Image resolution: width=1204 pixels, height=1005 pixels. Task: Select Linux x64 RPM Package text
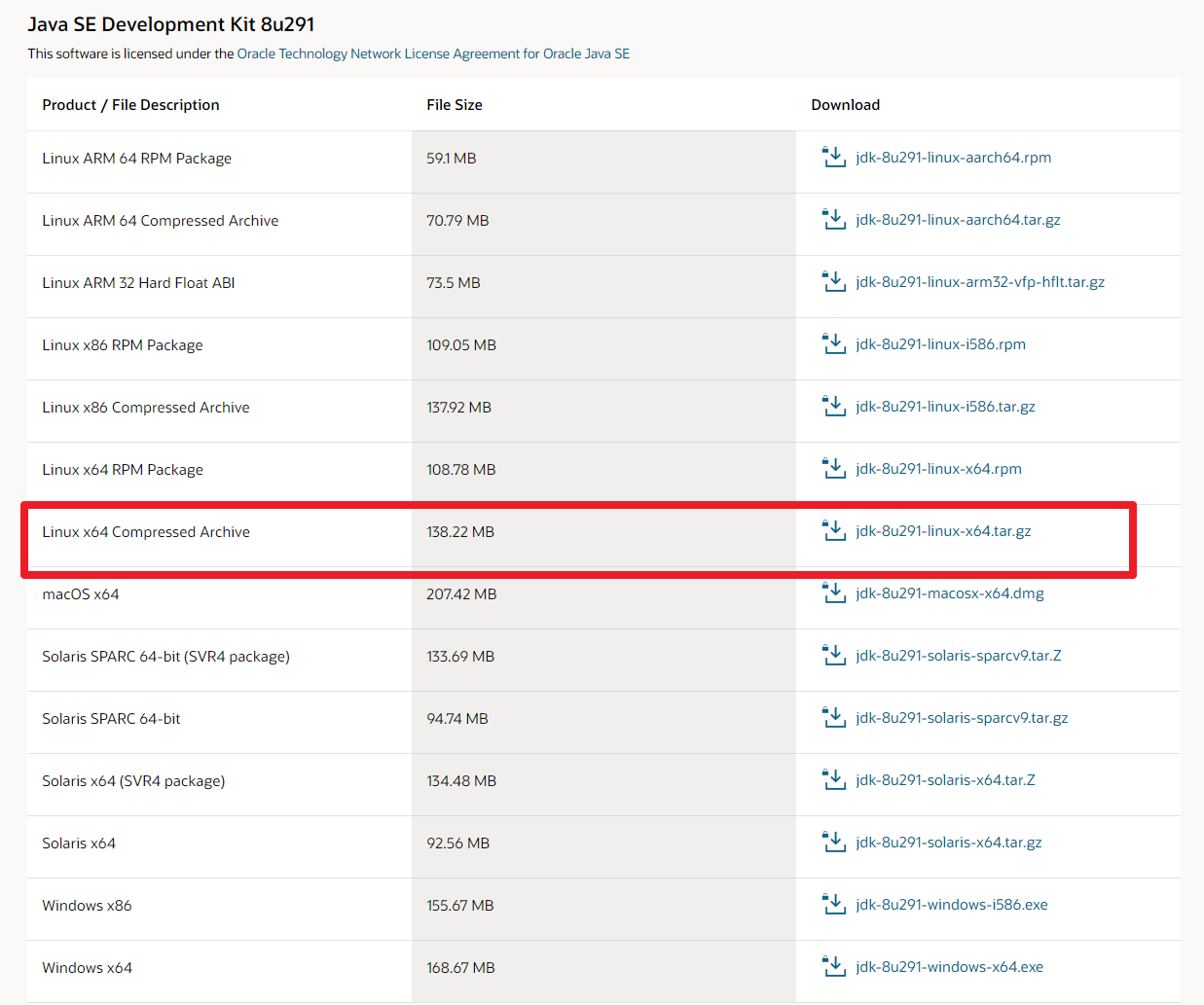(123, 470)
